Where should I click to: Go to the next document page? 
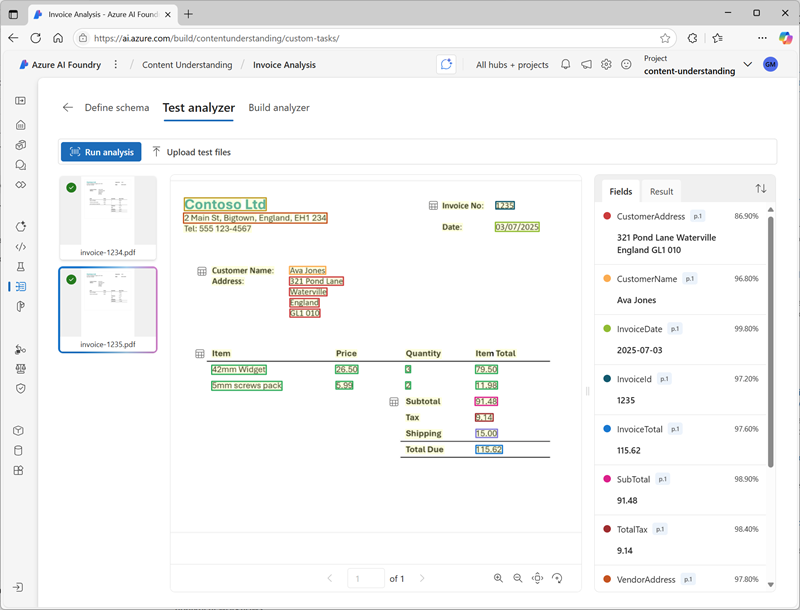click(x=422, y=578)
